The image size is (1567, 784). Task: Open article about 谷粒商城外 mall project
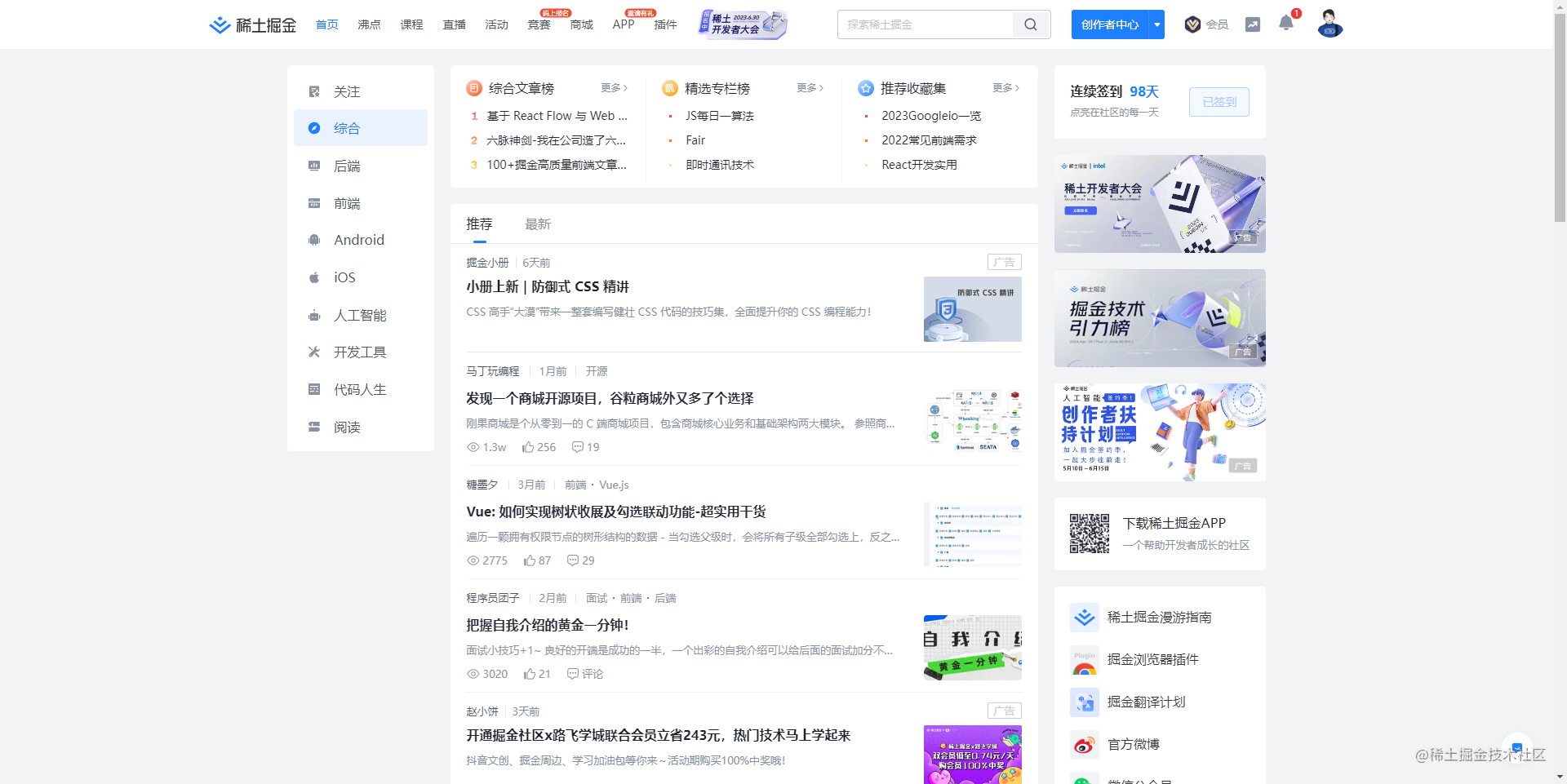(x=610, y=398)
